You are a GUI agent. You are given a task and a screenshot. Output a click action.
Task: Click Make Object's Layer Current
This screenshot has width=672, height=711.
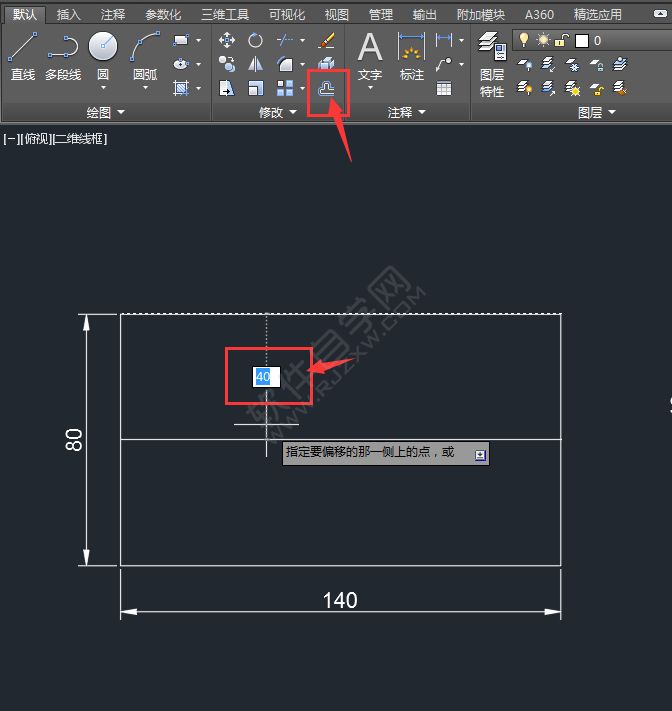click(x=620, y=65)
